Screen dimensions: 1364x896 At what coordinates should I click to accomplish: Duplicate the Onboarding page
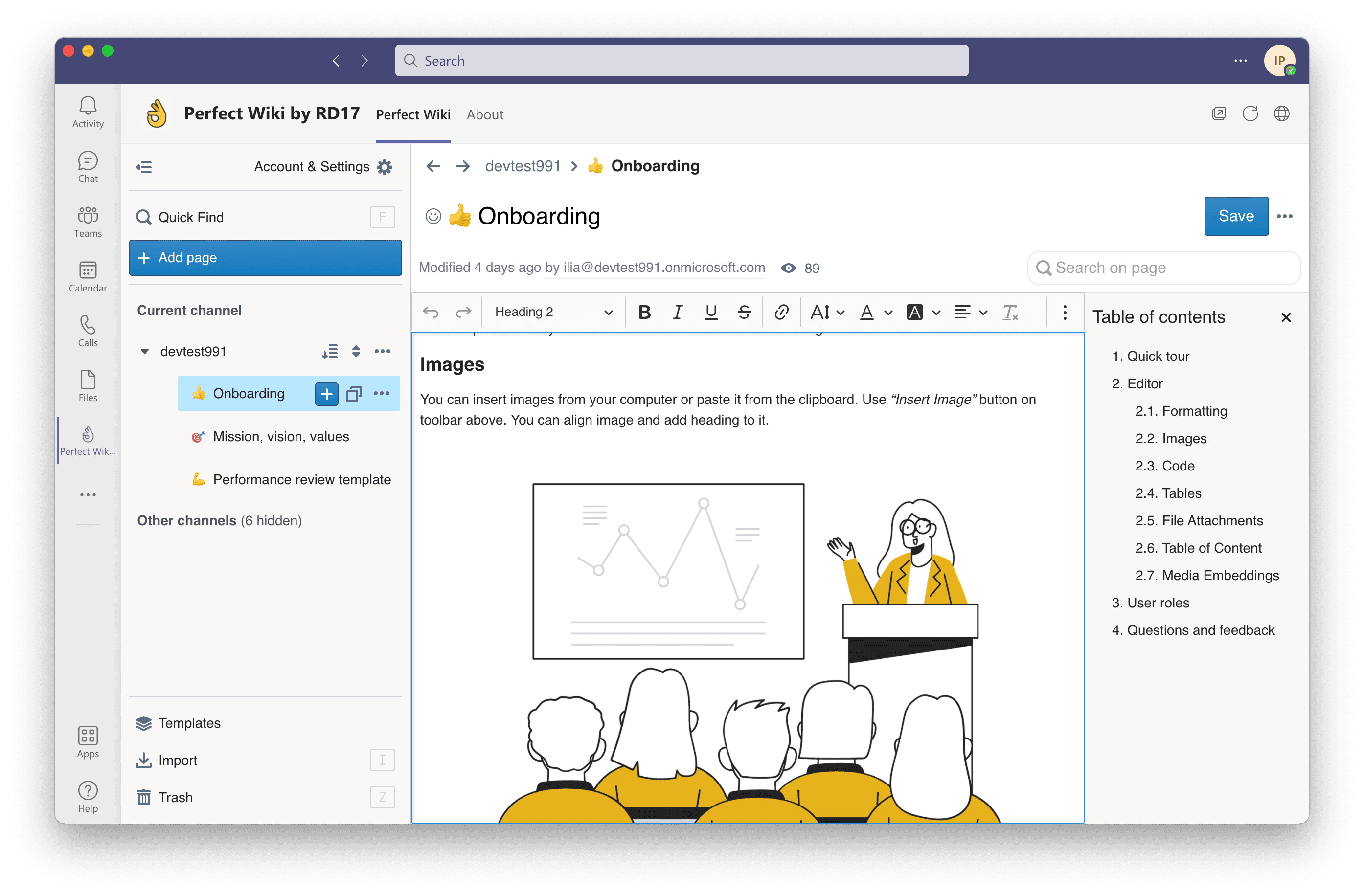click(x=354, y=394)
